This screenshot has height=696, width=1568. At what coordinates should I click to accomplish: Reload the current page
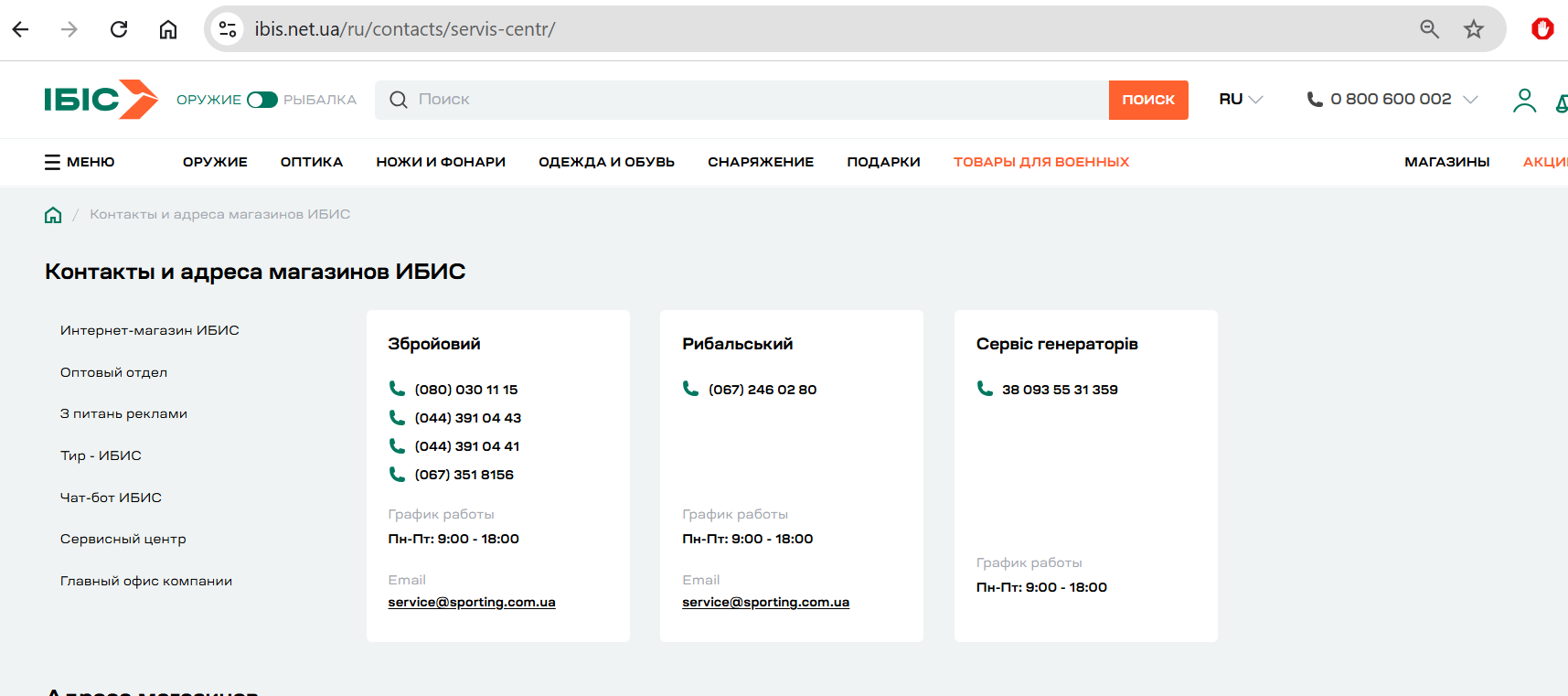pos(119,29)
